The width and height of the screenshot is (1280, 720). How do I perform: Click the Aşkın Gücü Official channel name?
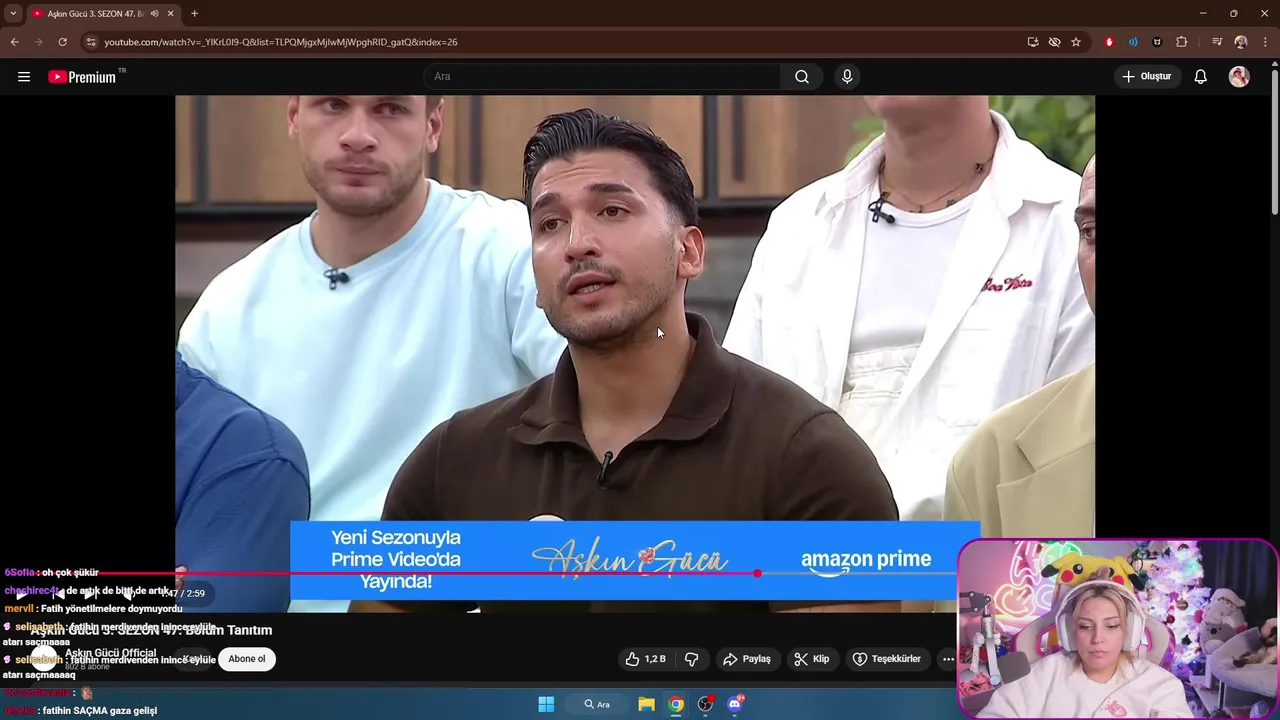pos(110,653)
